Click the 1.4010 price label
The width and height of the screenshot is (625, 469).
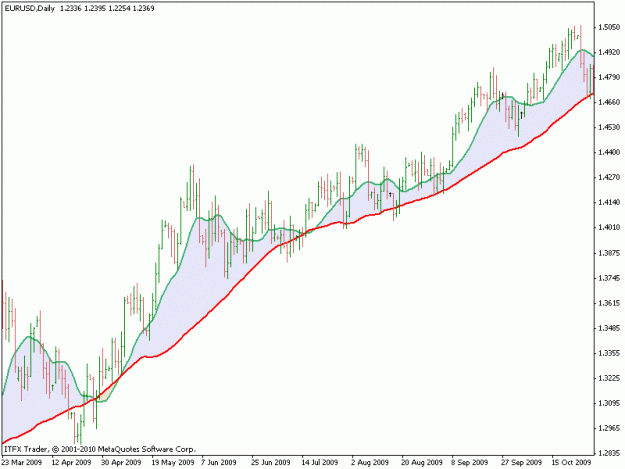pos(609,228)
